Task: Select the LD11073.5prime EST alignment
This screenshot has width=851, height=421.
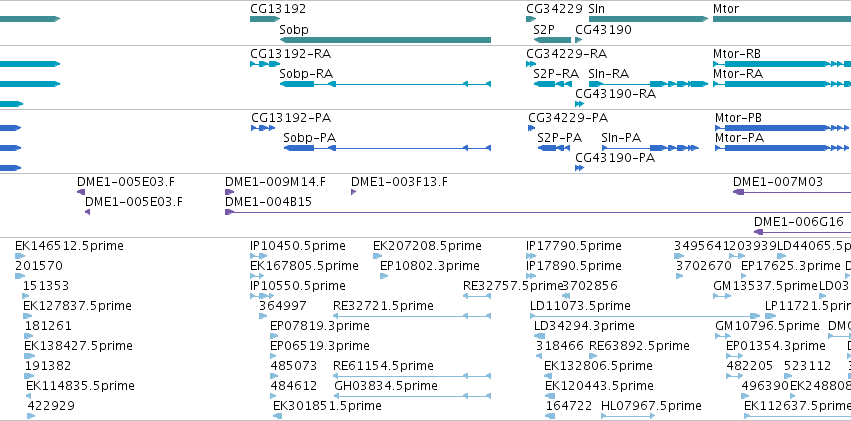Action: click(x=645, y=316)
